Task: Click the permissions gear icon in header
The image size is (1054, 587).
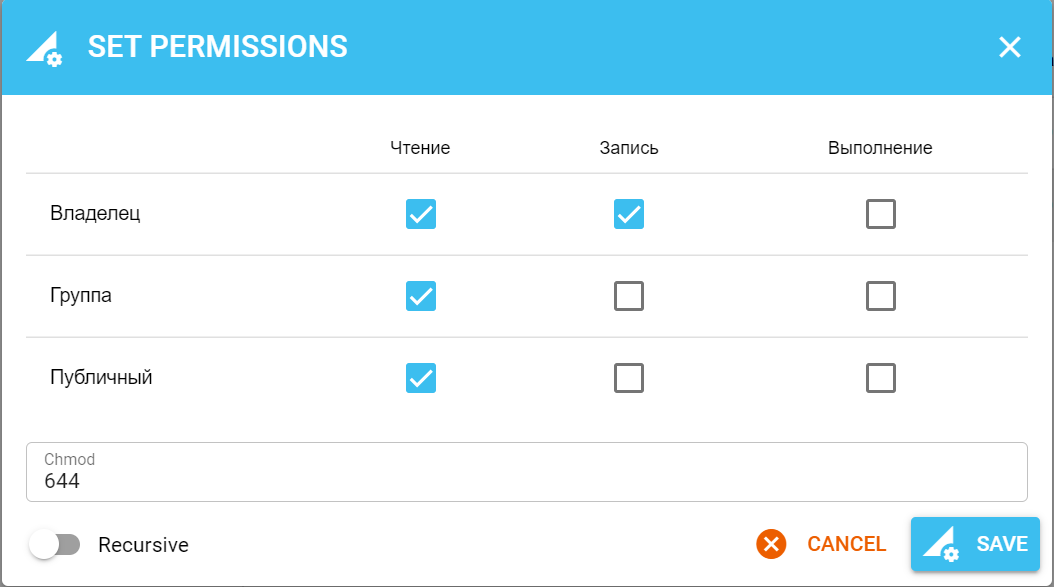Action: [44, 48]
